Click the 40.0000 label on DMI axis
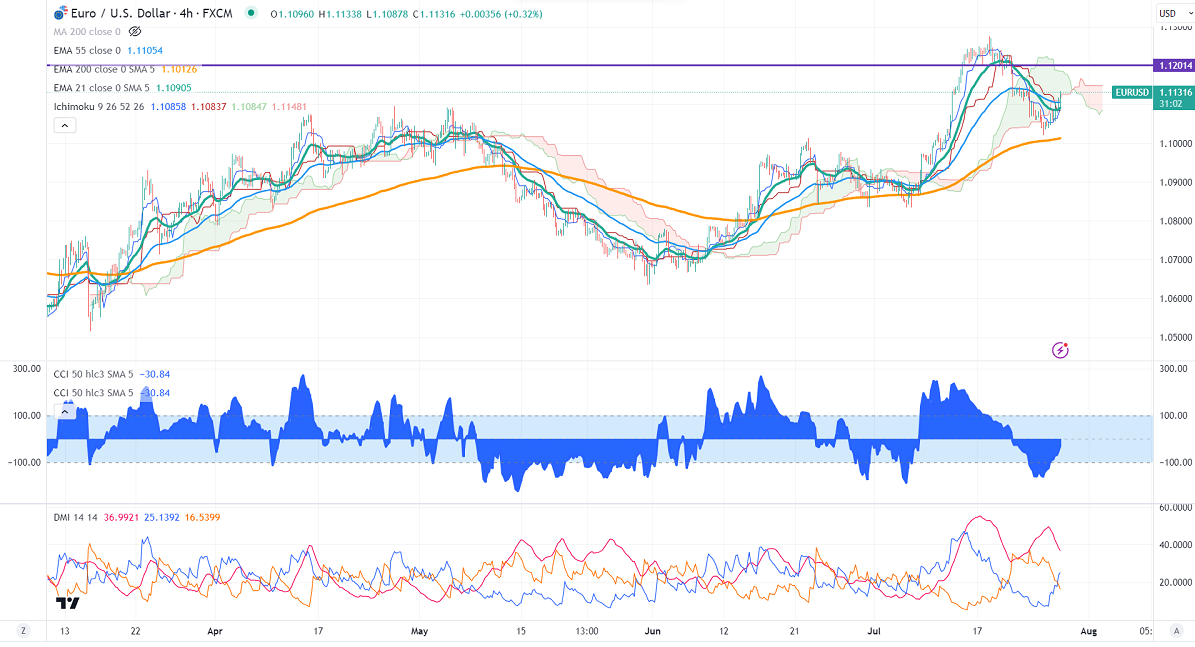 click(x=1176, y=545)
